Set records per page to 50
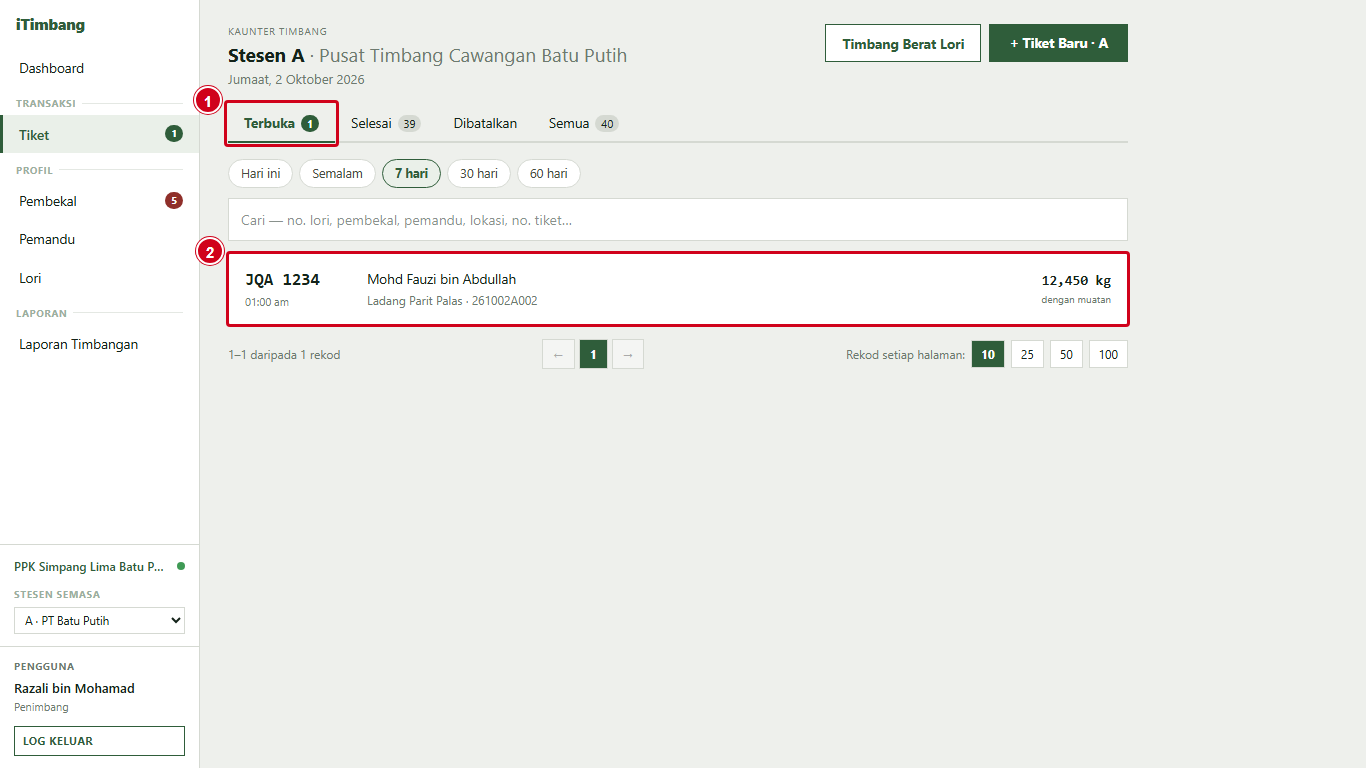 tap(1066, 354)
